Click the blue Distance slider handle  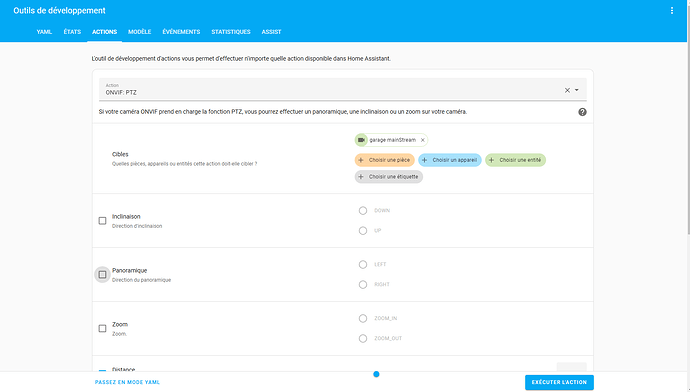[376, 374]
